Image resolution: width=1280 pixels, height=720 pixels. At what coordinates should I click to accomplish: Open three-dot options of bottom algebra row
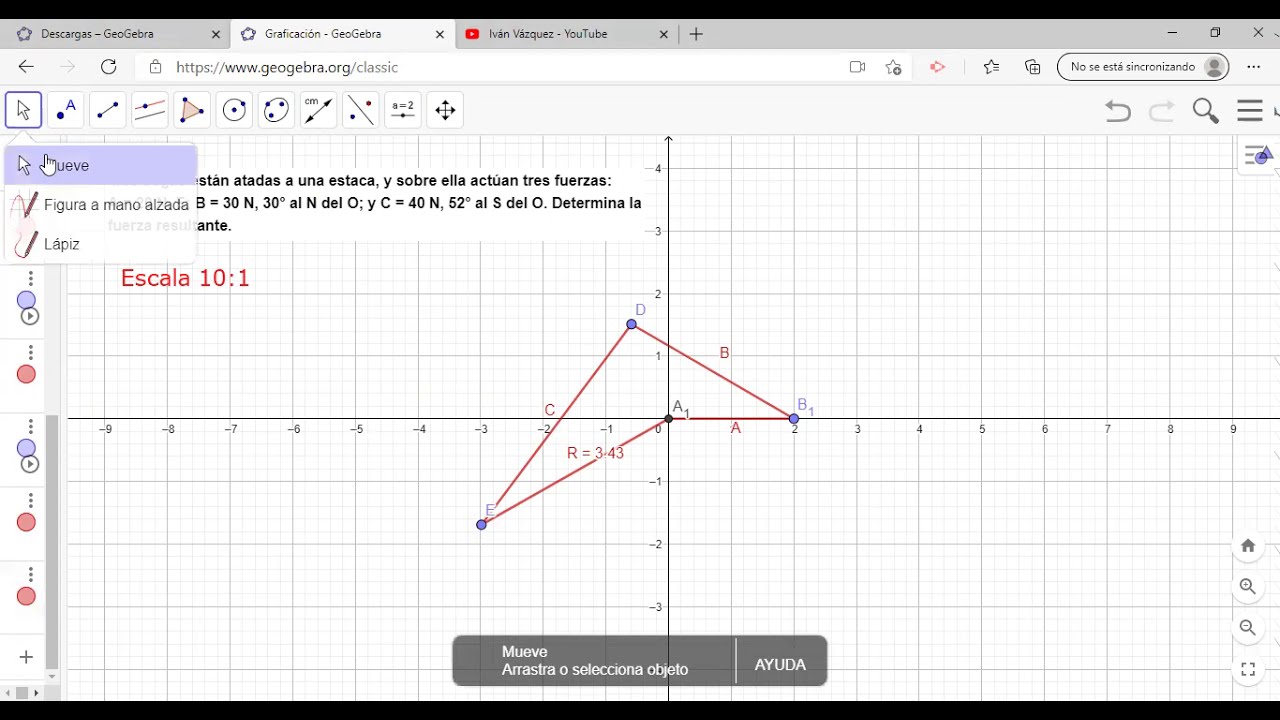click(31, 575)
